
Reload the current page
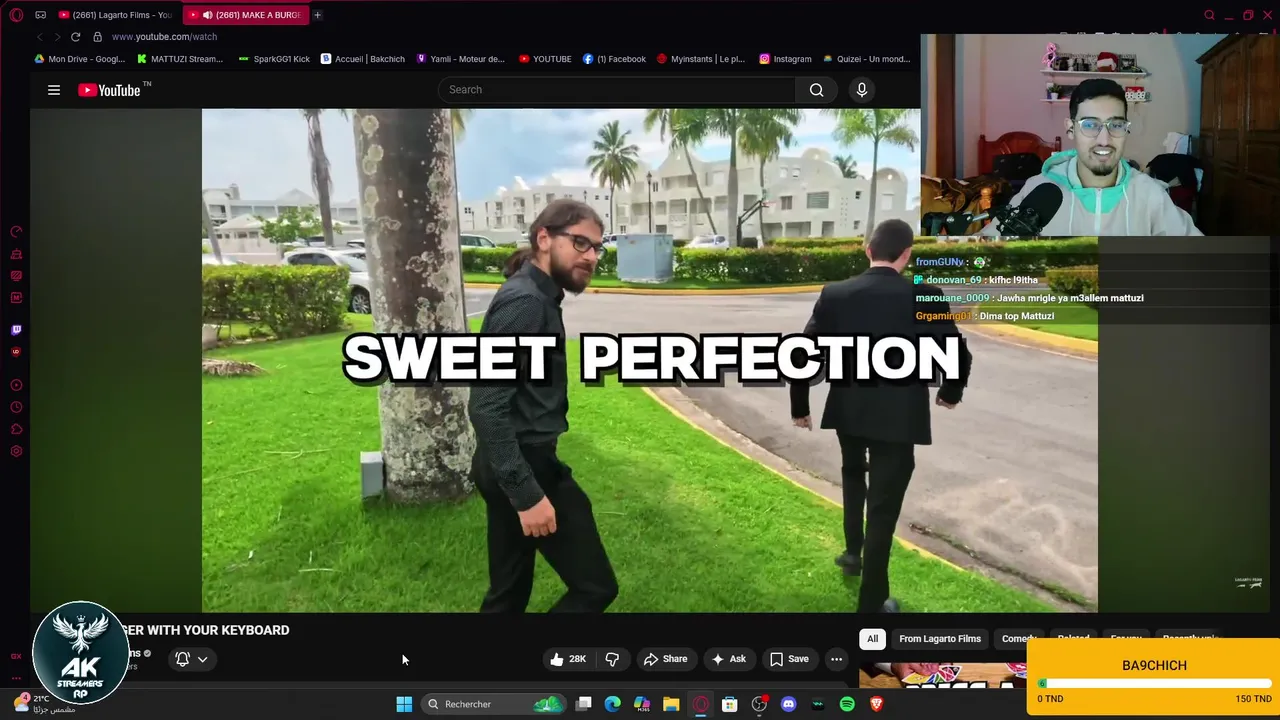[75, 37]
